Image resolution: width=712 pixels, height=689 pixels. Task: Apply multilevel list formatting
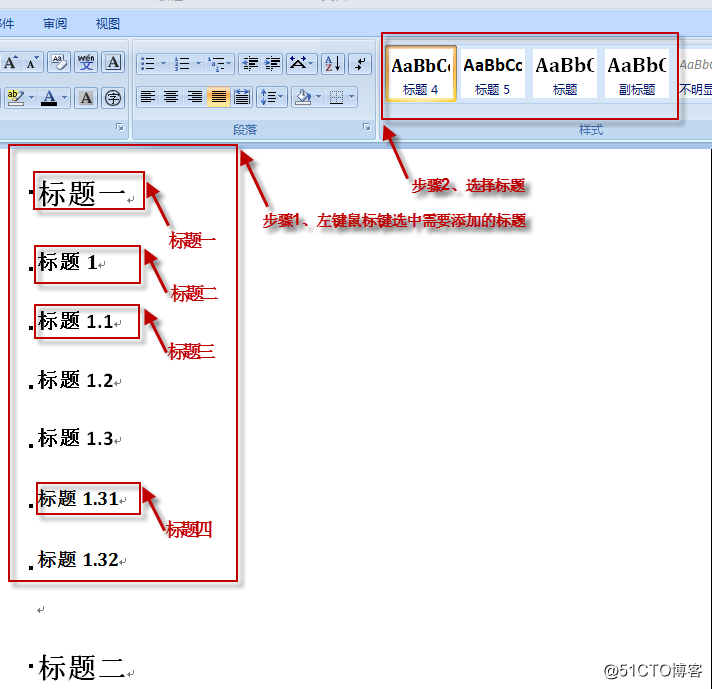[x=216, y=64]
